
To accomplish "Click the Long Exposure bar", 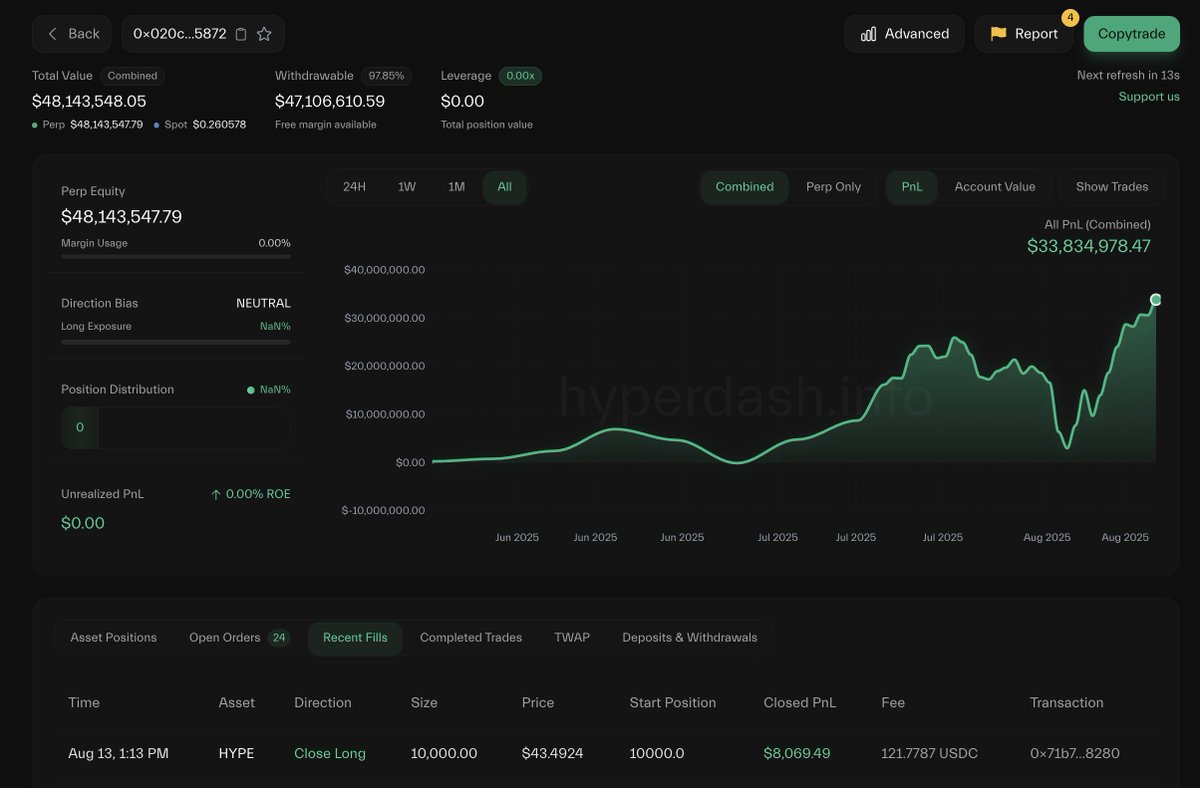I will point(176,342).
